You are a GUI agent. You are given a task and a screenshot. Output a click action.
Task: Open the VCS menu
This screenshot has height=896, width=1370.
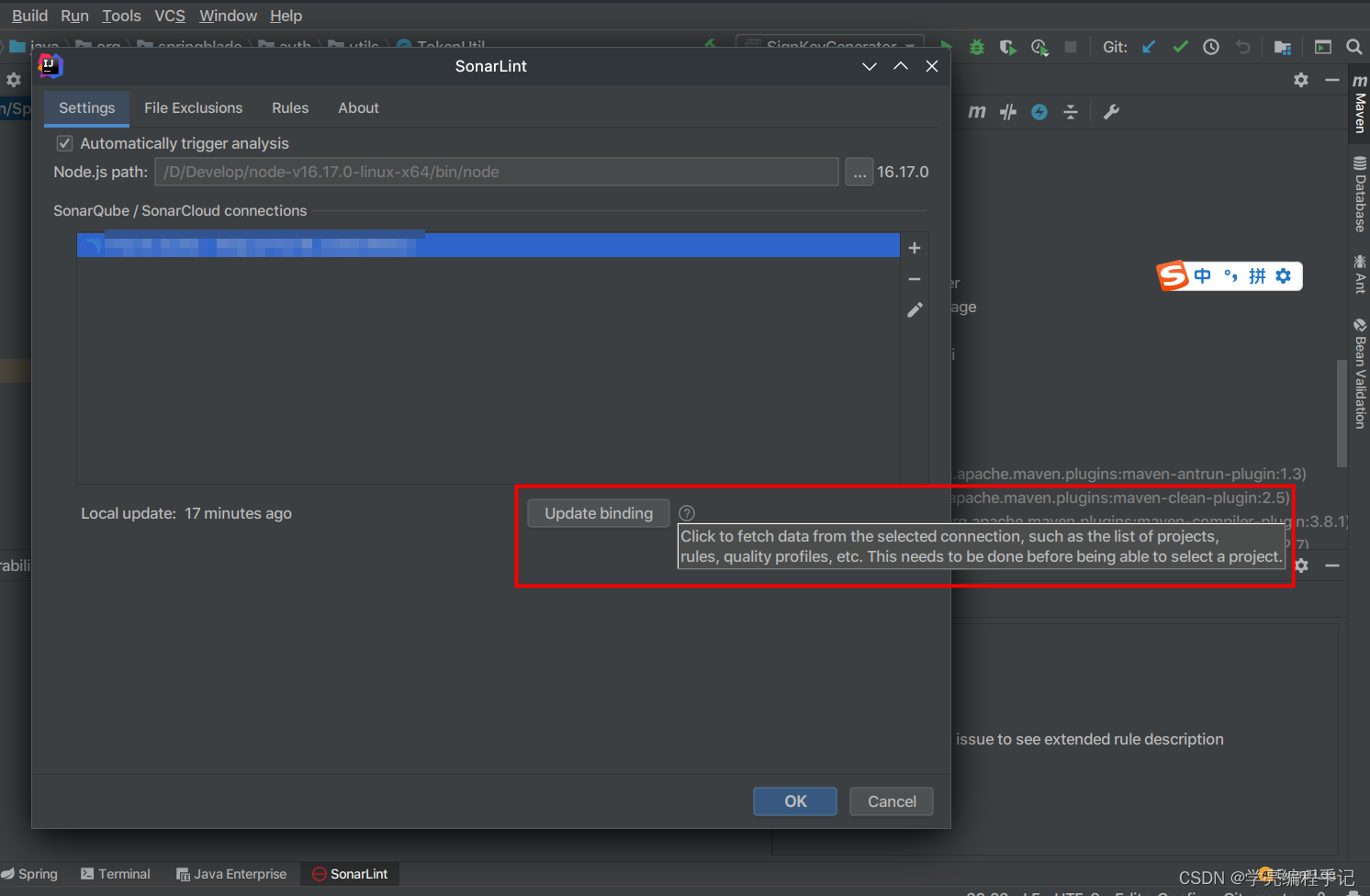click(x=170, y=16)
